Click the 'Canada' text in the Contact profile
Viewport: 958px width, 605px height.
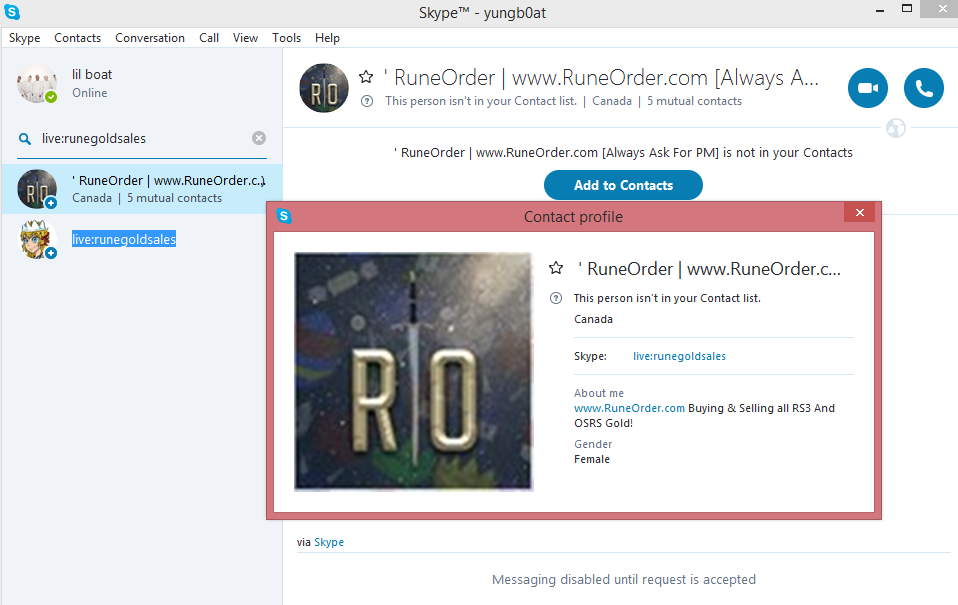pos(593,319)
